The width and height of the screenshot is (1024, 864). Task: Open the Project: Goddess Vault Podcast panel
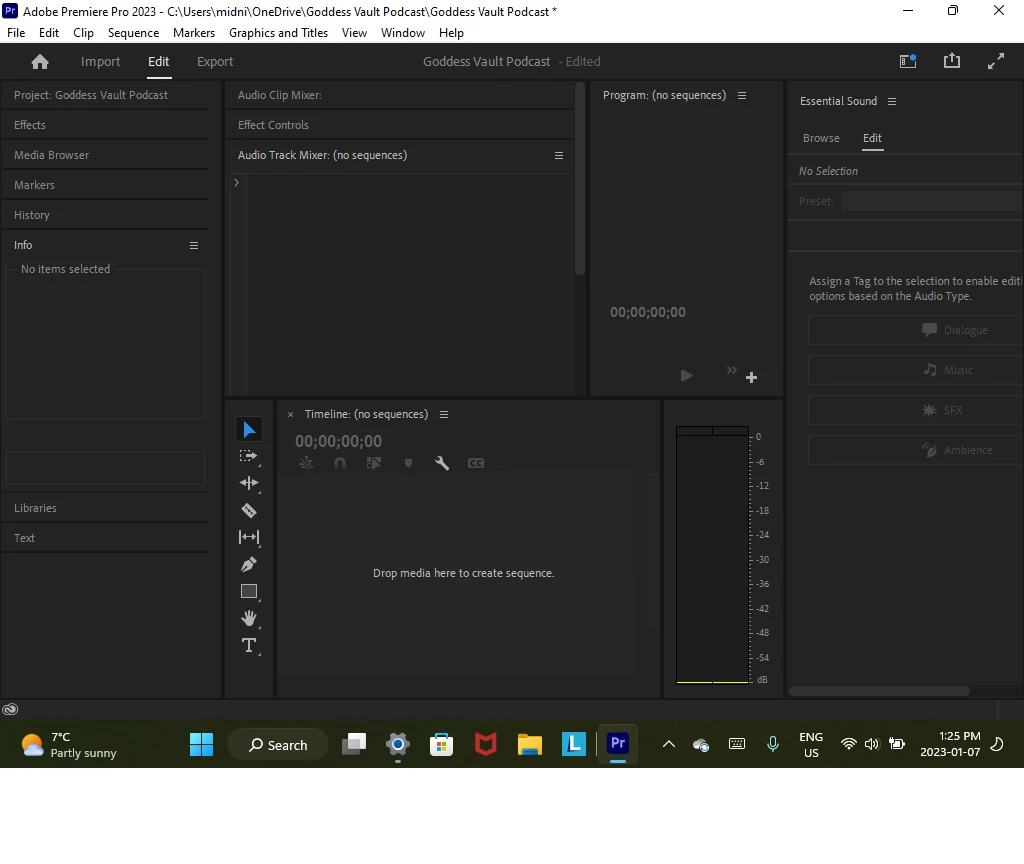(91, 95)
